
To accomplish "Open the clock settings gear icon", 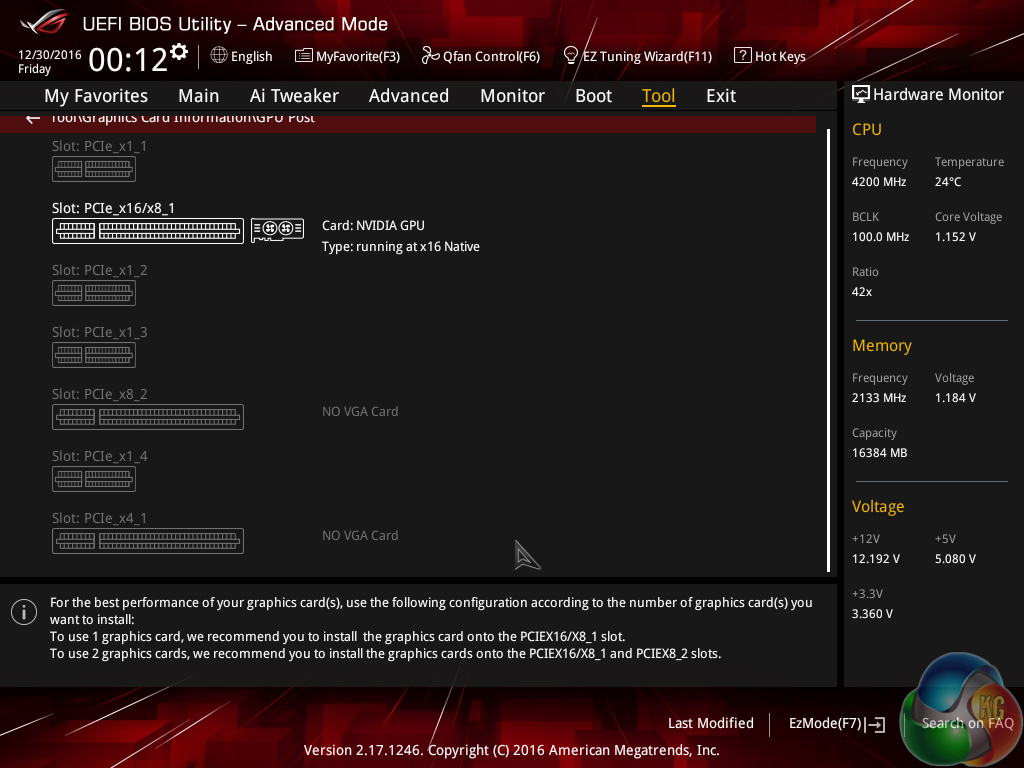I will pos(179,52).
